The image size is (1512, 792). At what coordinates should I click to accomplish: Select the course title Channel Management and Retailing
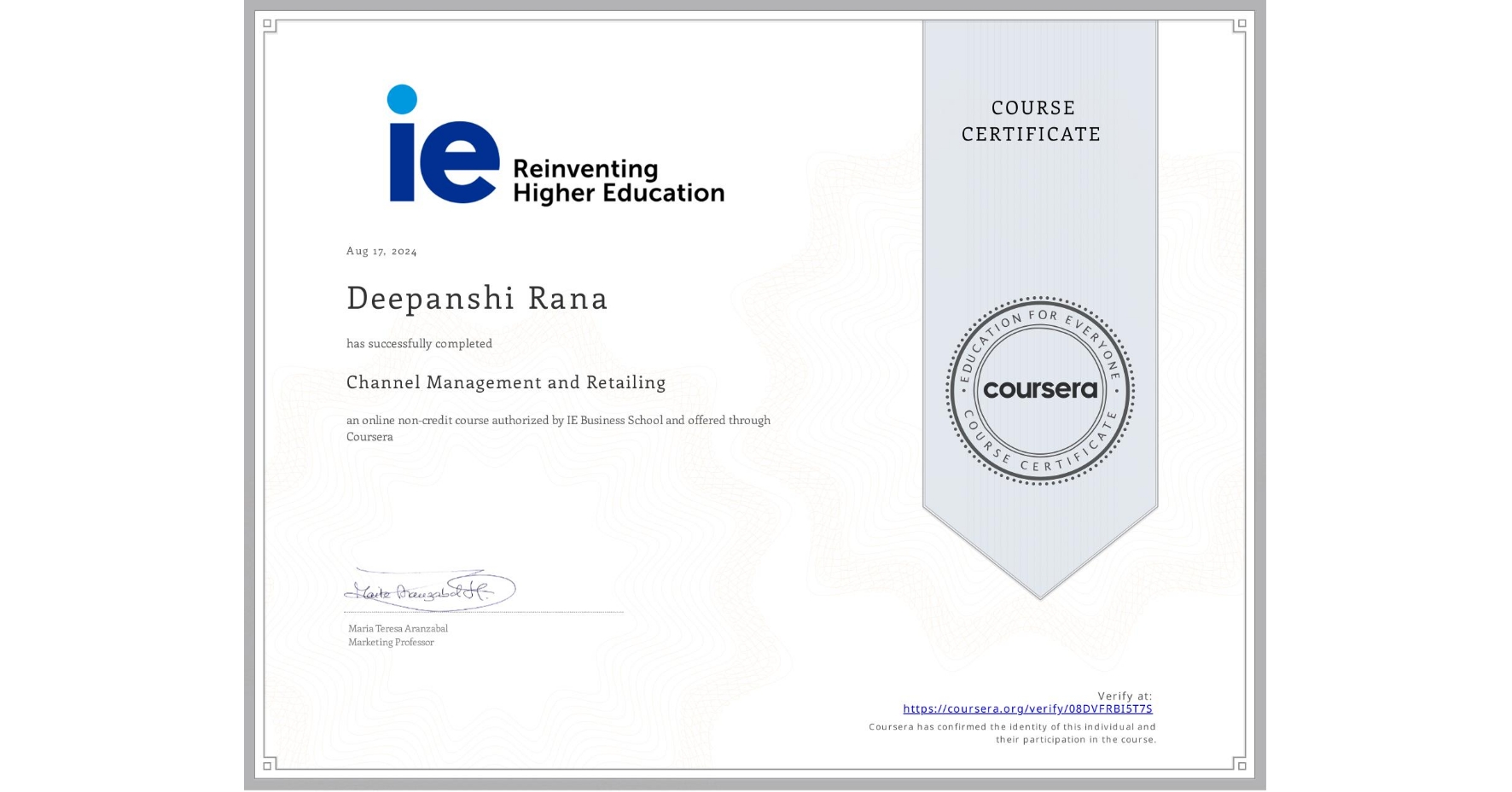[x=505, y=382]
